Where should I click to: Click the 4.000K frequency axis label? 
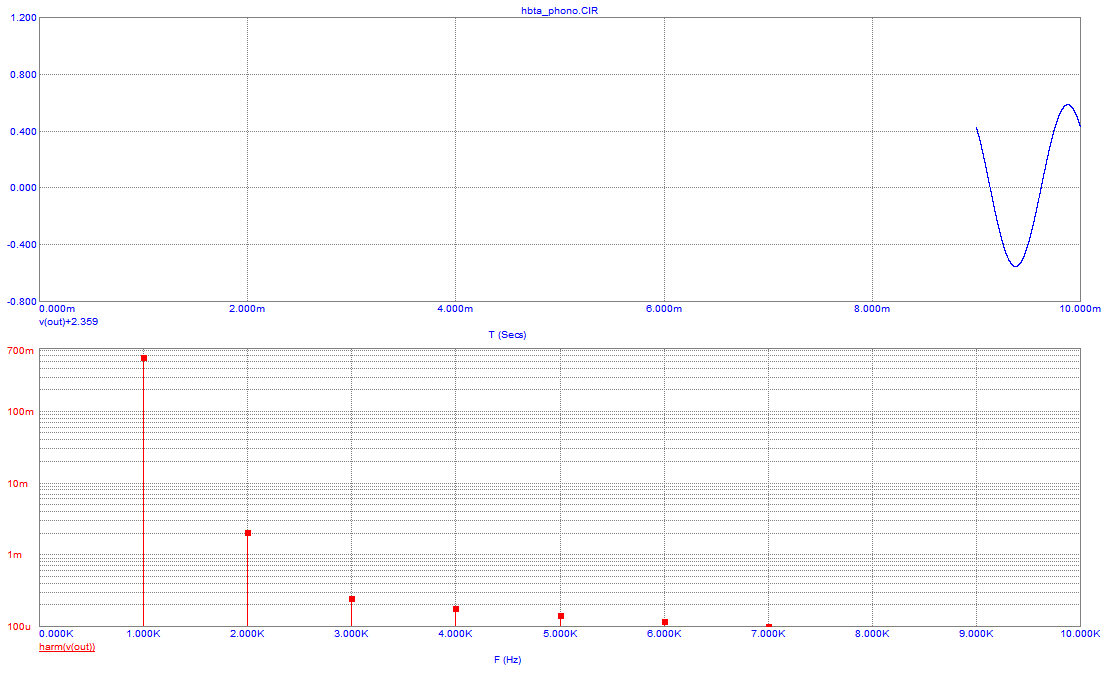click(x=455, y=634)
